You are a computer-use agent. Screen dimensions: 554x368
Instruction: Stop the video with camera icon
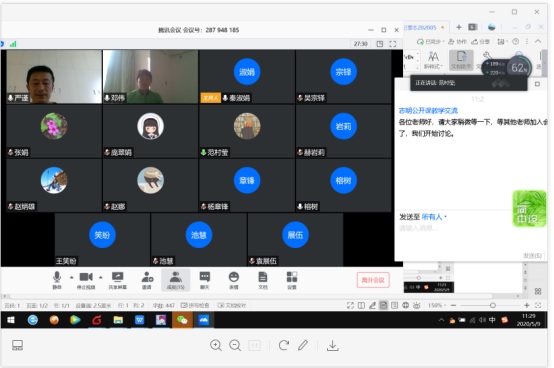pos(86,280)
